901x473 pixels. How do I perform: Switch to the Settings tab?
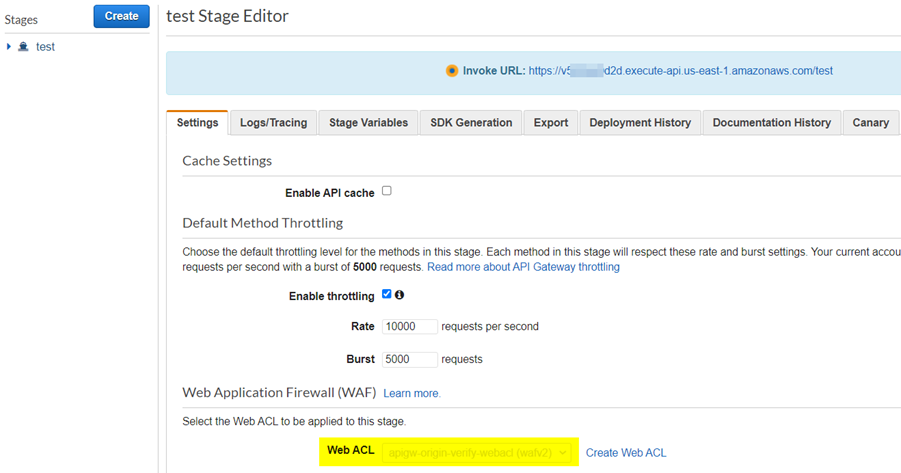coord(197,122)
